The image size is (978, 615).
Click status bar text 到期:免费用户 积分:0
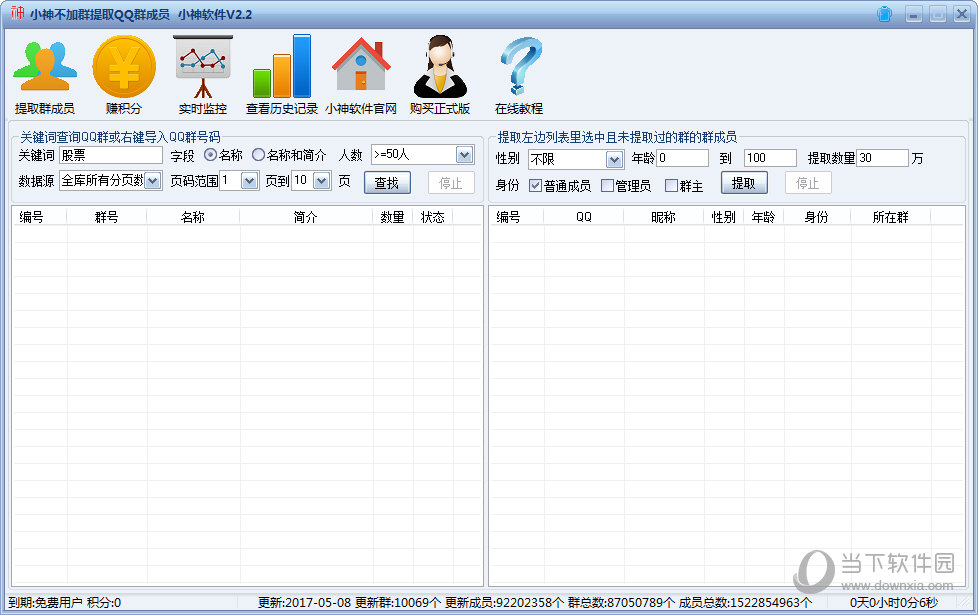tap(64, 603)
